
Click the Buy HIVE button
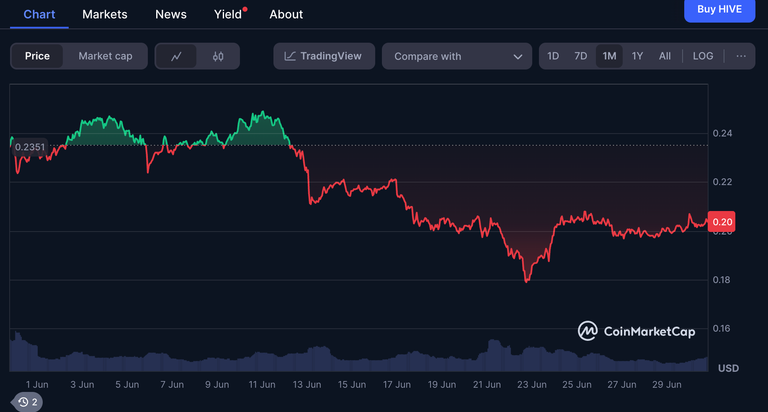(x=719, y=9)
